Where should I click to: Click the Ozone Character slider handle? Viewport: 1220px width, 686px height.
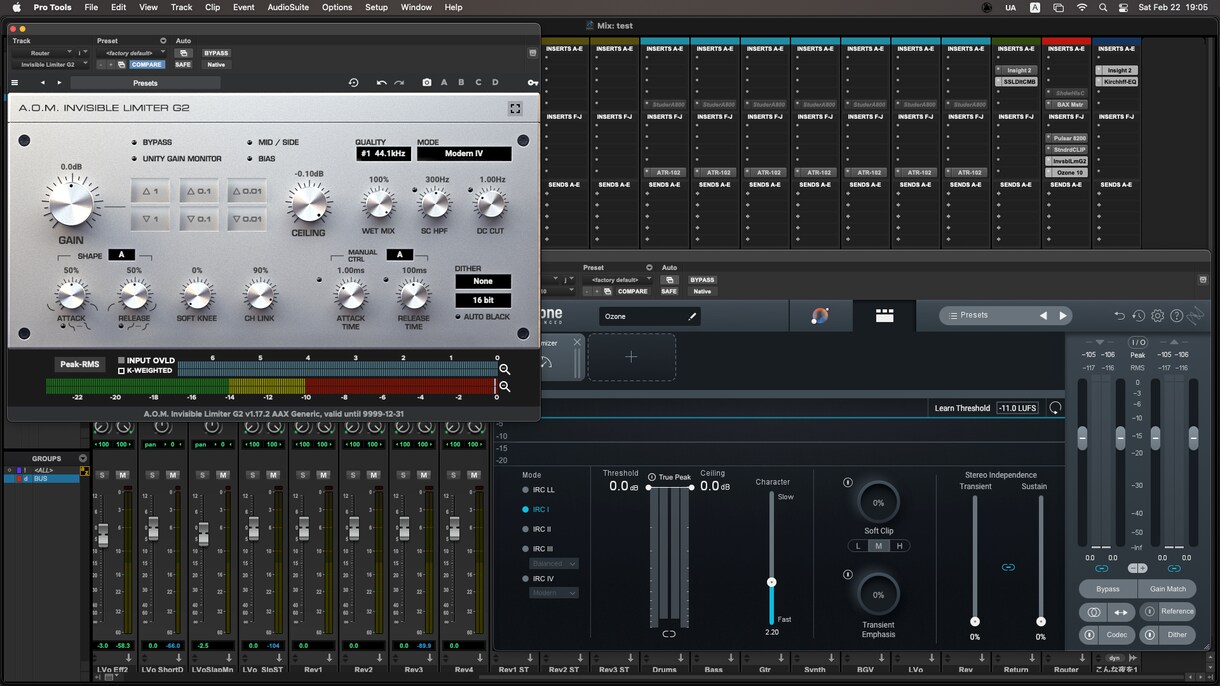[x=771, y=582]
